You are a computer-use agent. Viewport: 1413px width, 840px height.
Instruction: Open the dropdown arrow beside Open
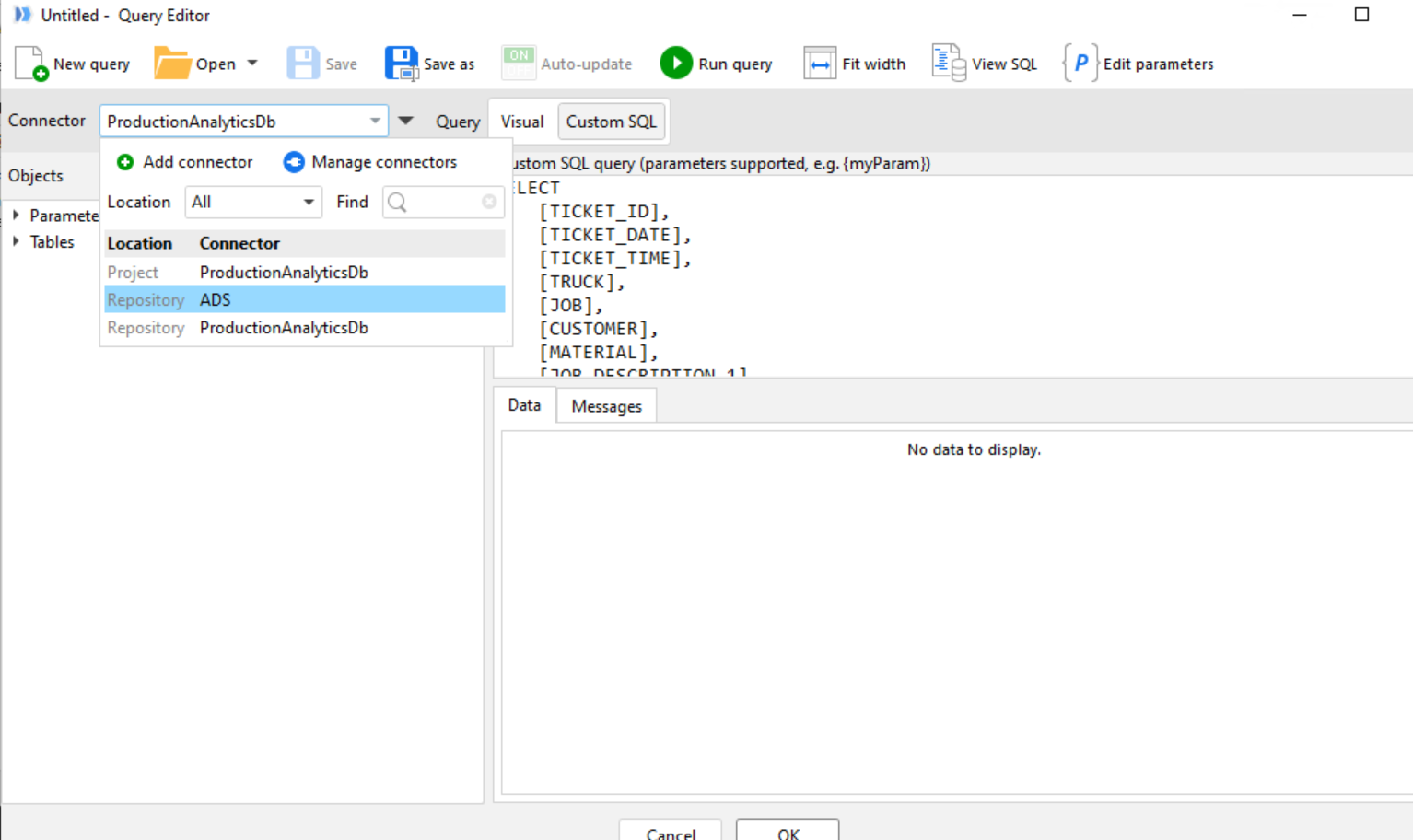252,64
